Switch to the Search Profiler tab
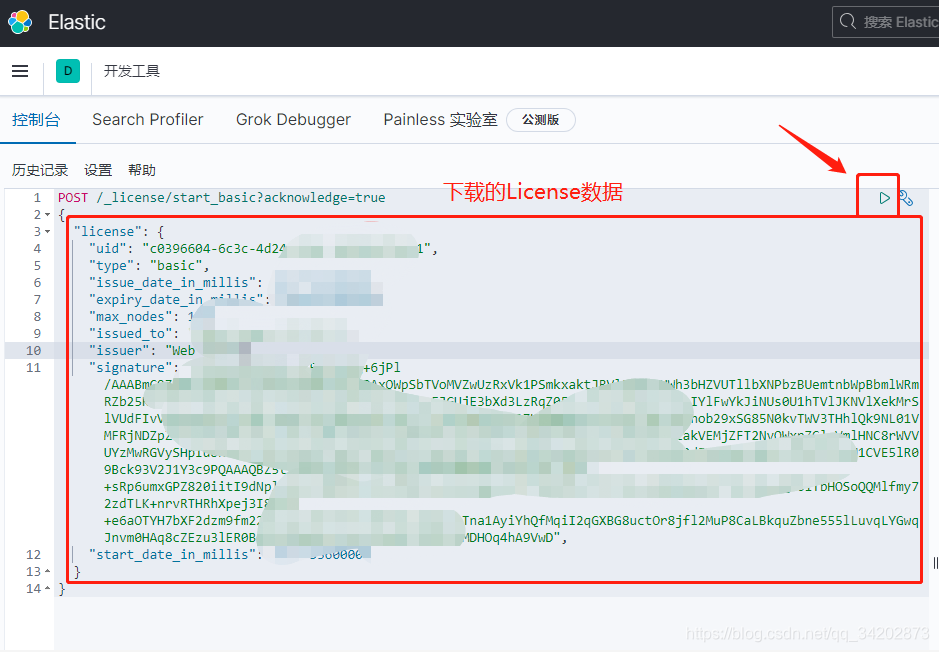The image size is (939, 652). (147, 120)
